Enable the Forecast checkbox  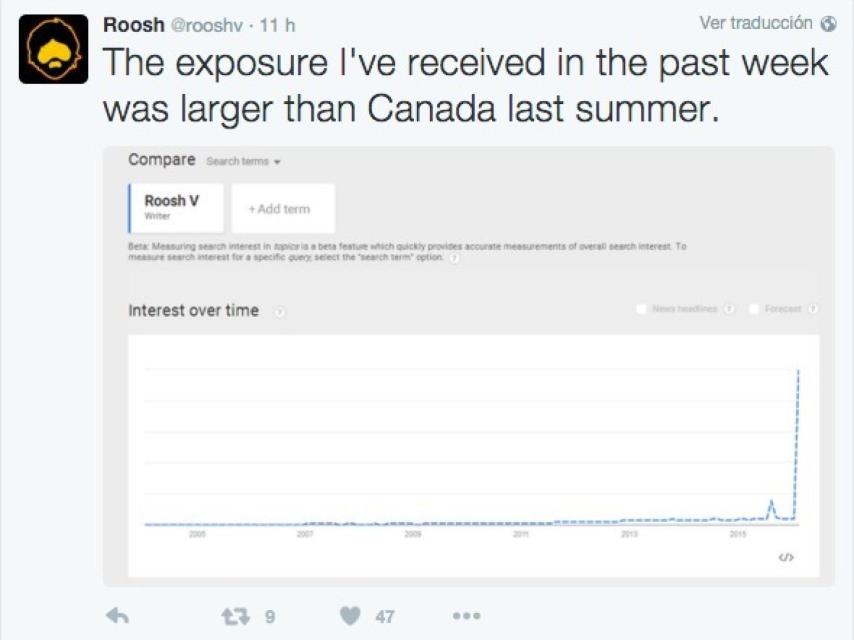754,308
